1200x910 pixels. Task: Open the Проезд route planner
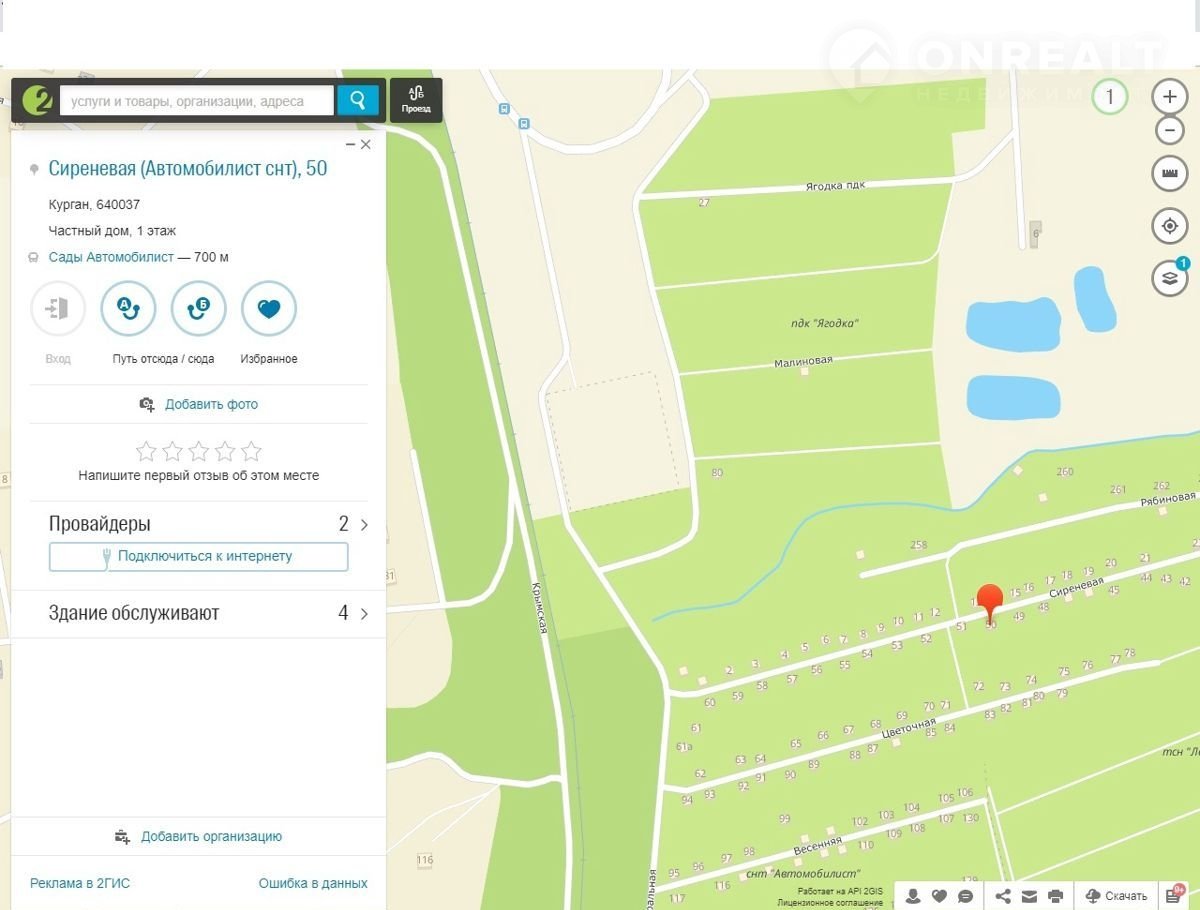point(416,100)
